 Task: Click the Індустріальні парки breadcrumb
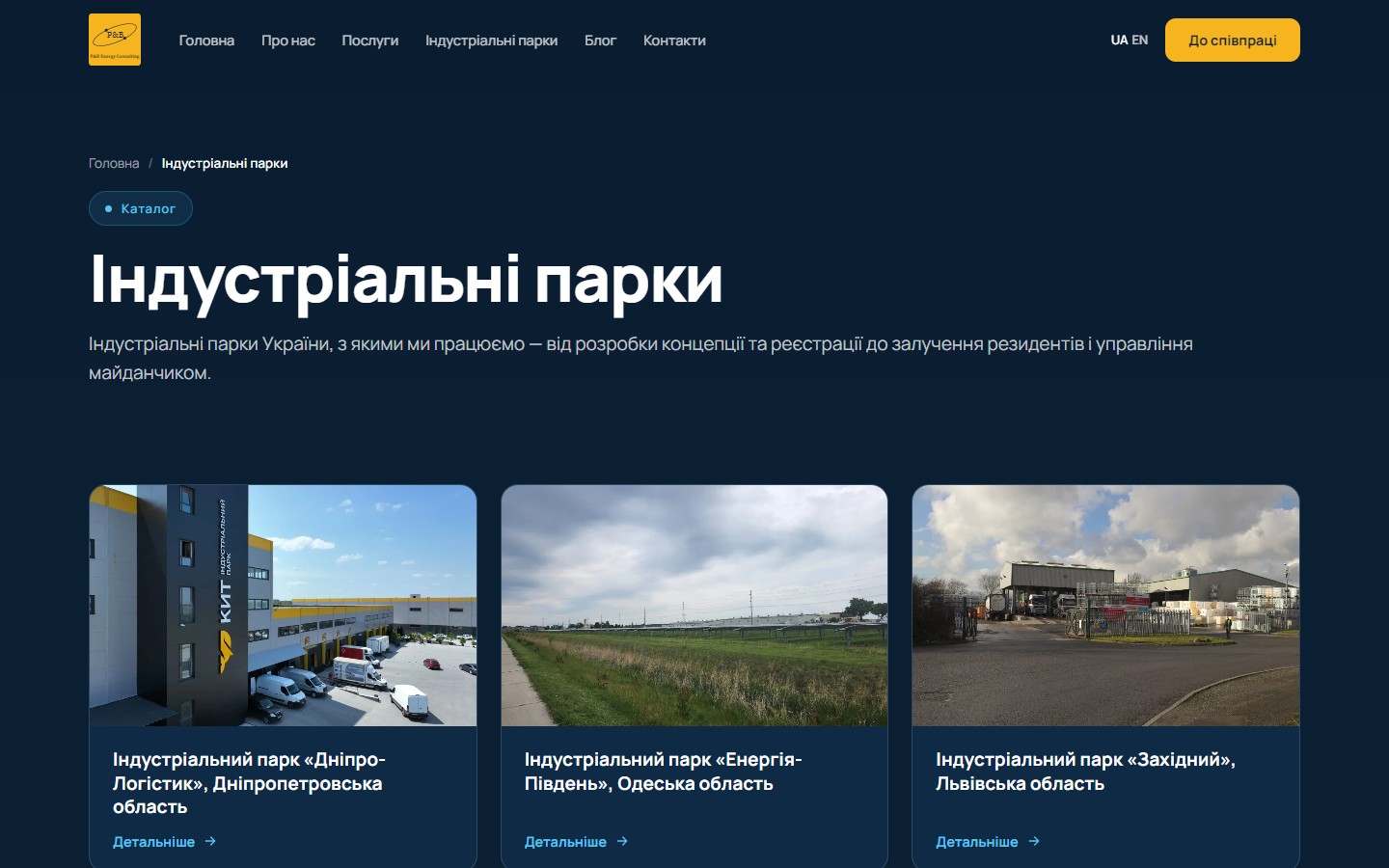click(225, 163)
